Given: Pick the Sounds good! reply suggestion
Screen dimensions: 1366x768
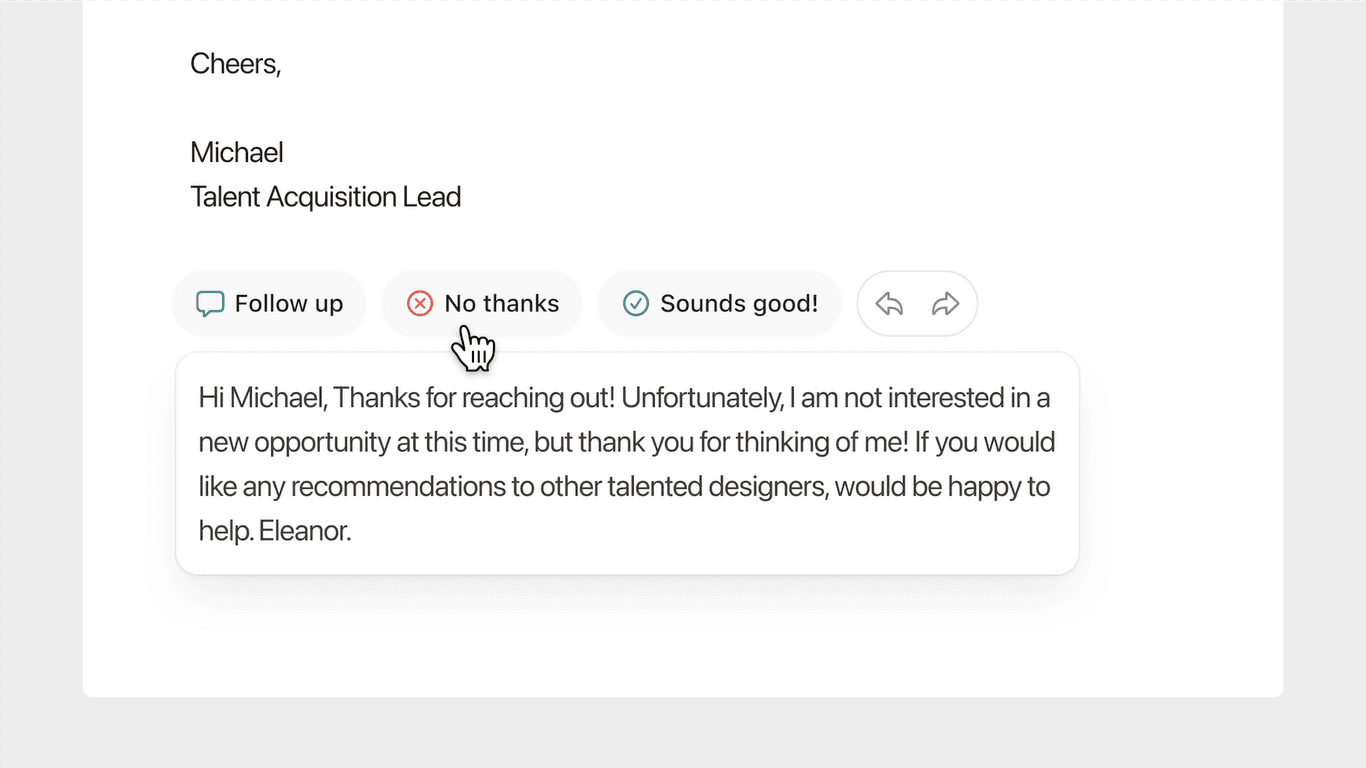Looking at the screenshot, I should 719,303.
